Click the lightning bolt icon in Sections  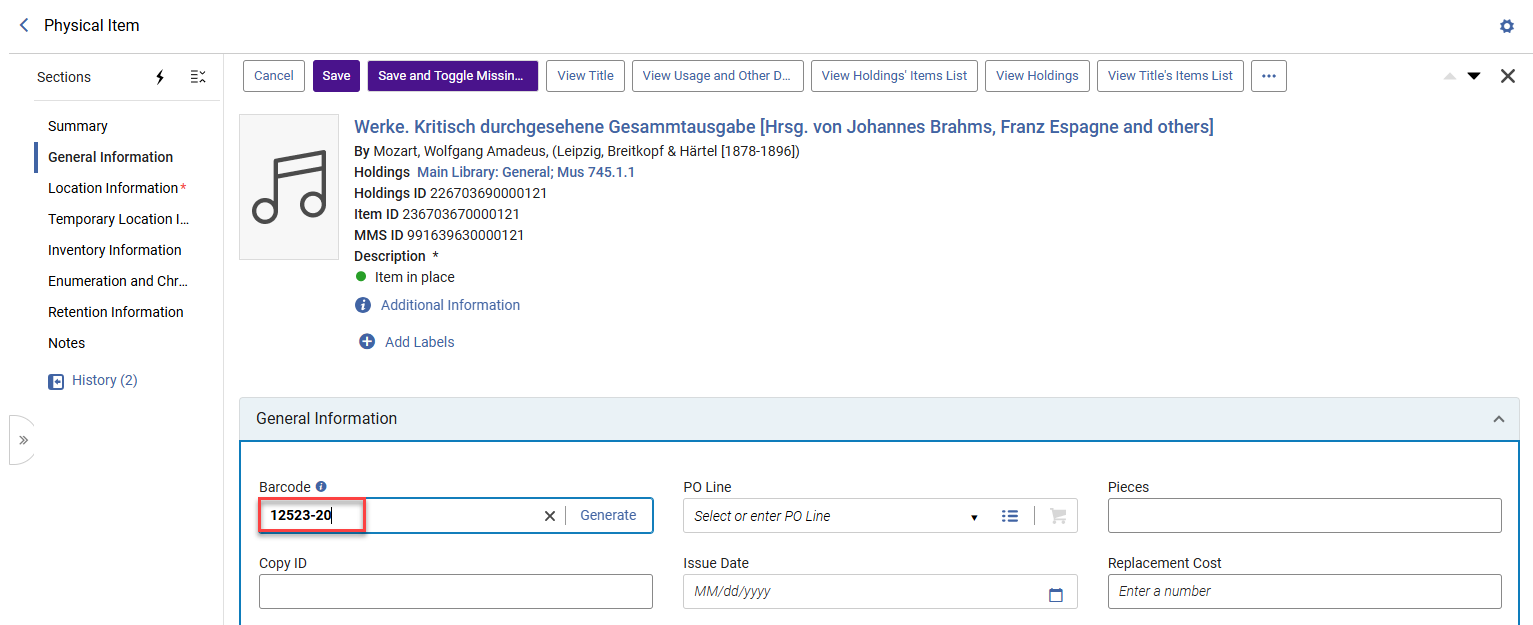(x=159, y=77)
